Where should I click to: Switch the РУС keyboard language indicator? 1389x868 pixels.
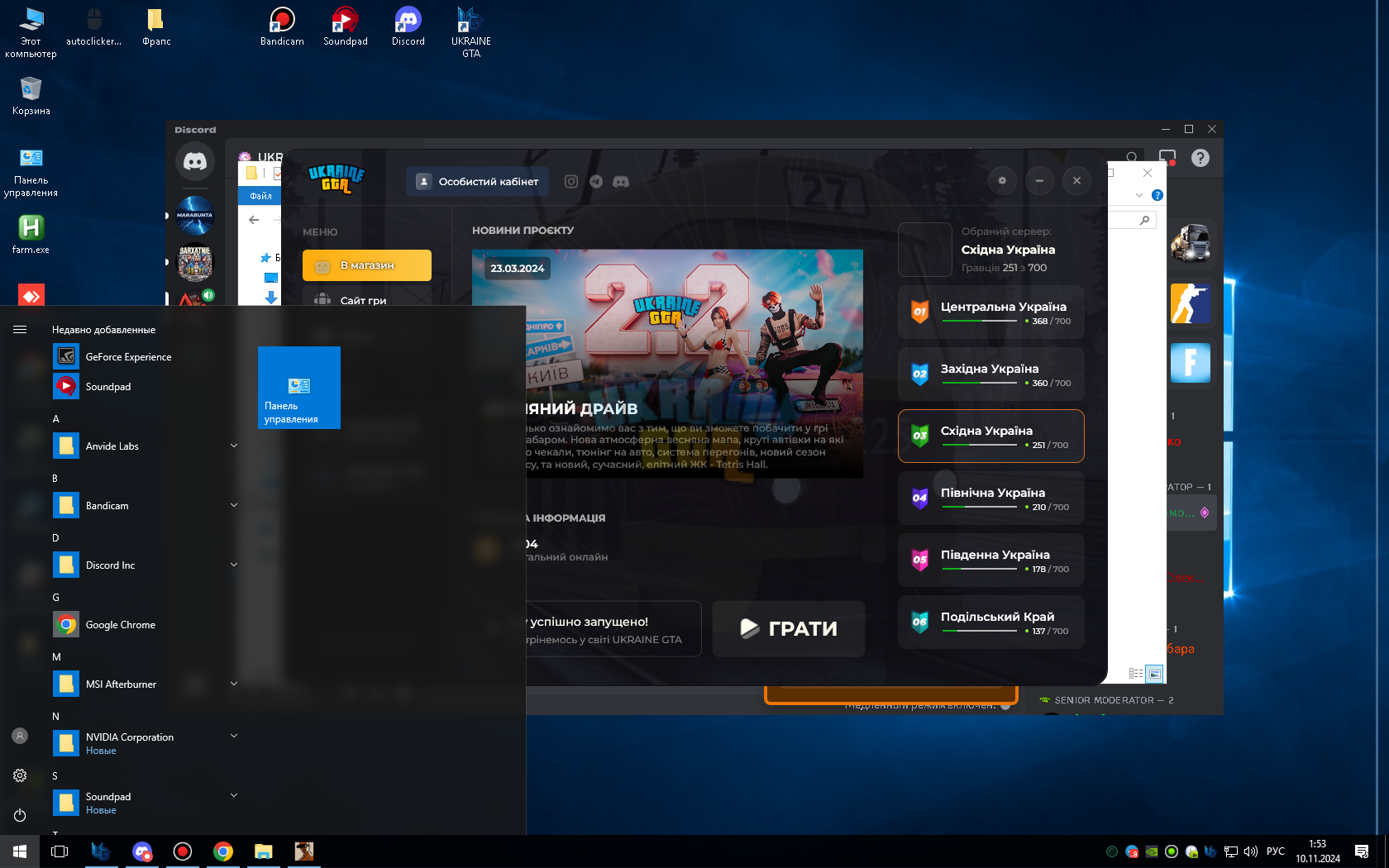point(1276,851)
